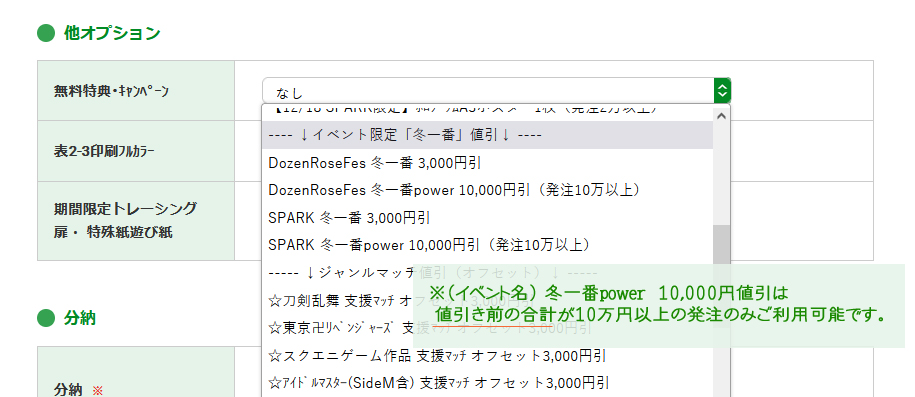Open the 無料特典・キャンペーン dropdown showing なし
The height and width of the screenshot is (397, 915).
(x=496, y=91)
